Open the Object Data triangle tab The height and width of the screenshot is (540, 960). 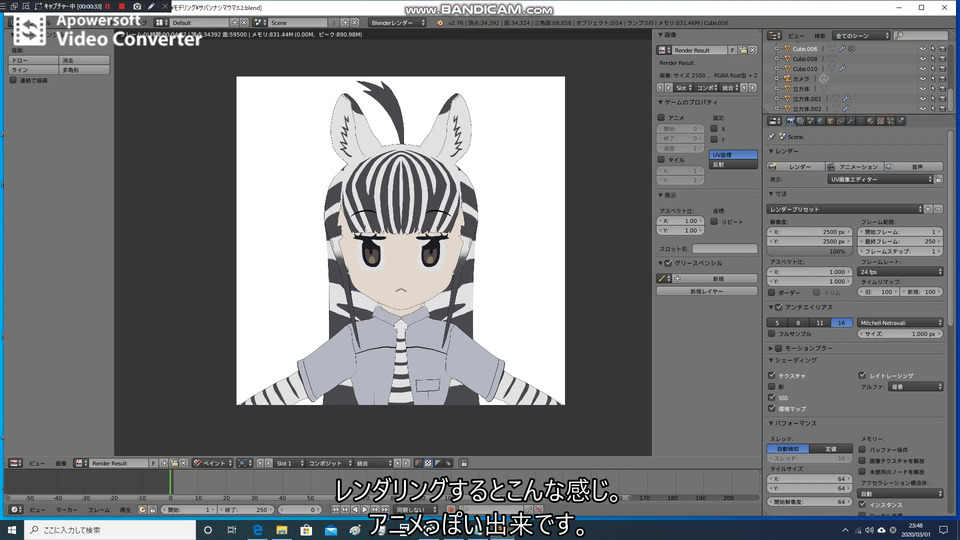[860, 121]
